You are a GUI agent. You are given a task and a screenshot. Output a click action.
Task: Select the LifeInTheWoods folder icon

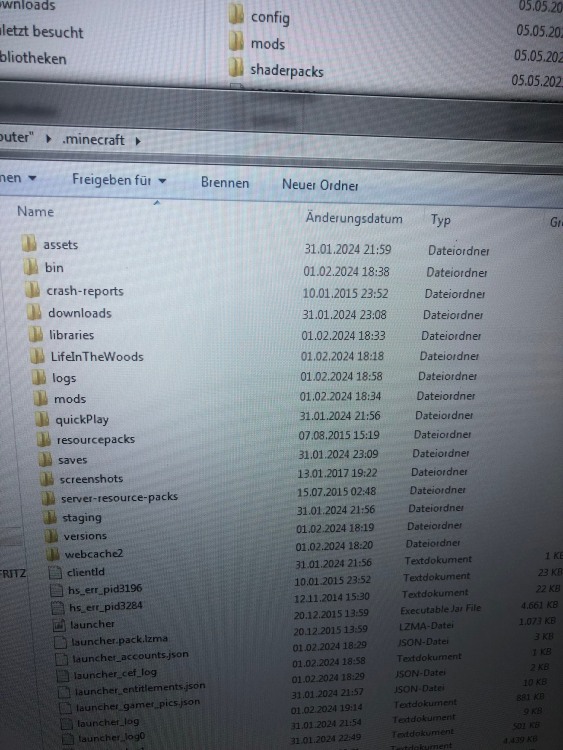[37, 355]
